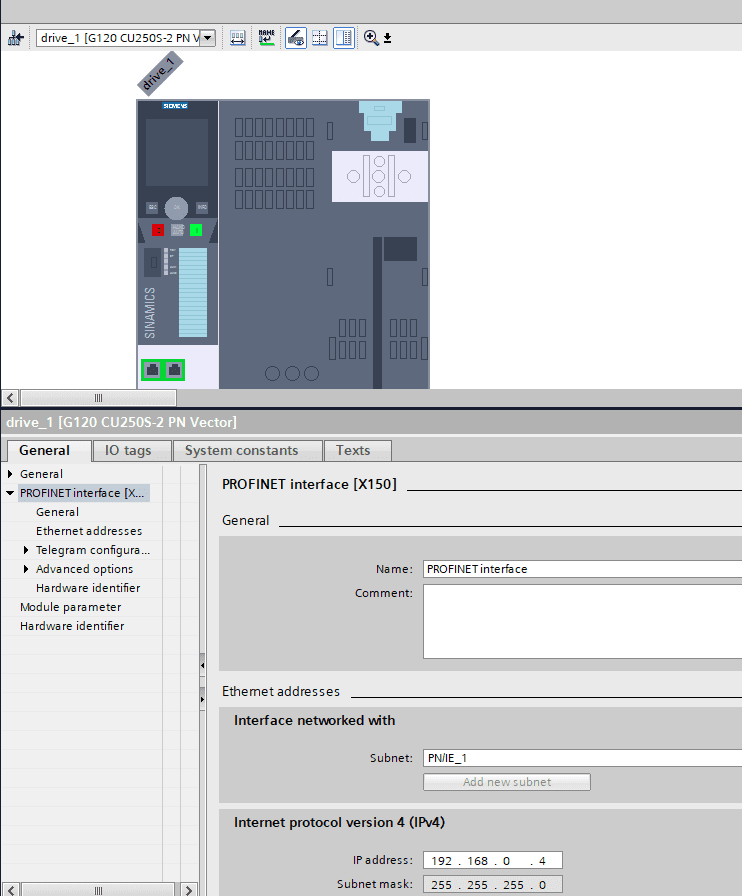Screen dimensions: 742x896
Task: Click Internet protocol version 4 (IPv4) heading
Action: click(339, 822)
